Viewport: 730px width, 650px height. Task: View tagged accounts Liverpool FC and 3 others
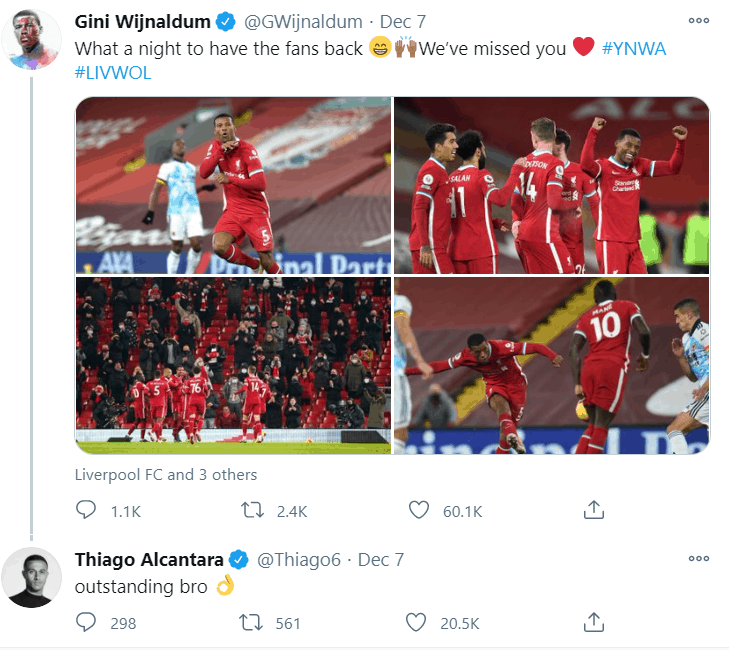click(x=166, y=474)
